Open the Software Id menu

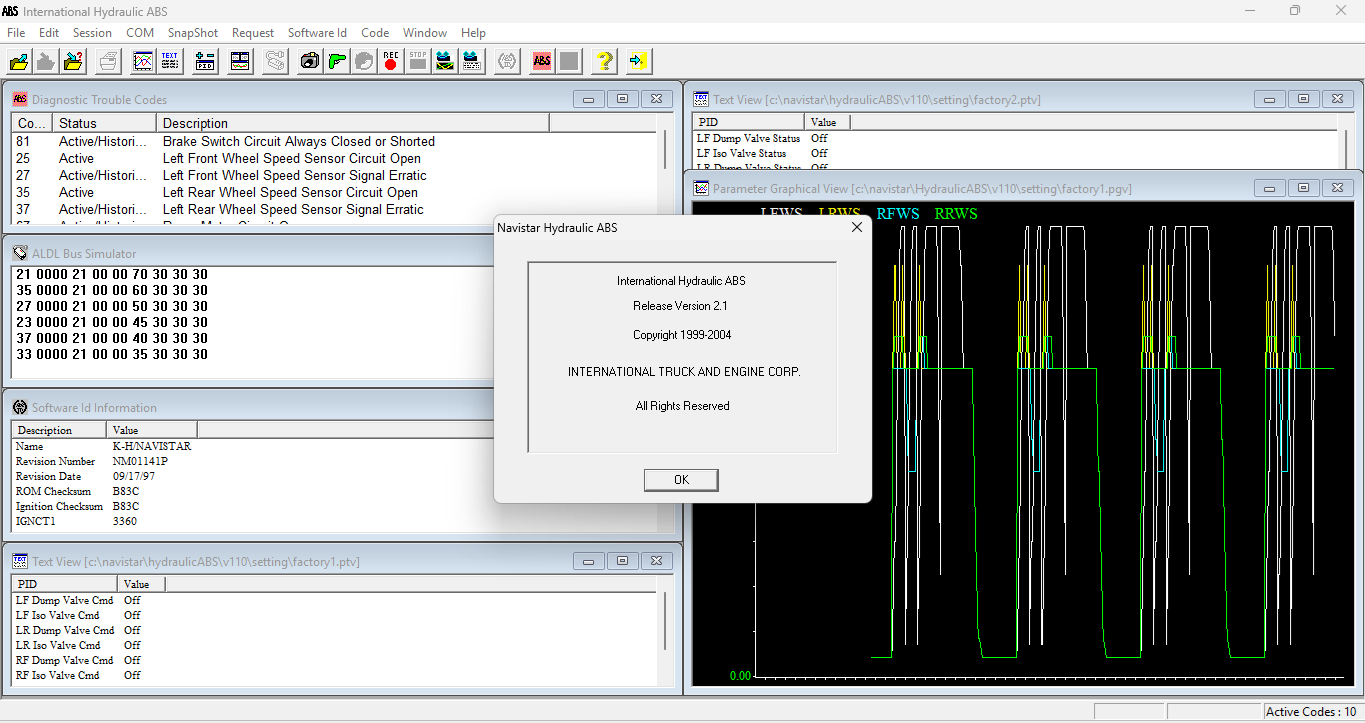(317, 33)
